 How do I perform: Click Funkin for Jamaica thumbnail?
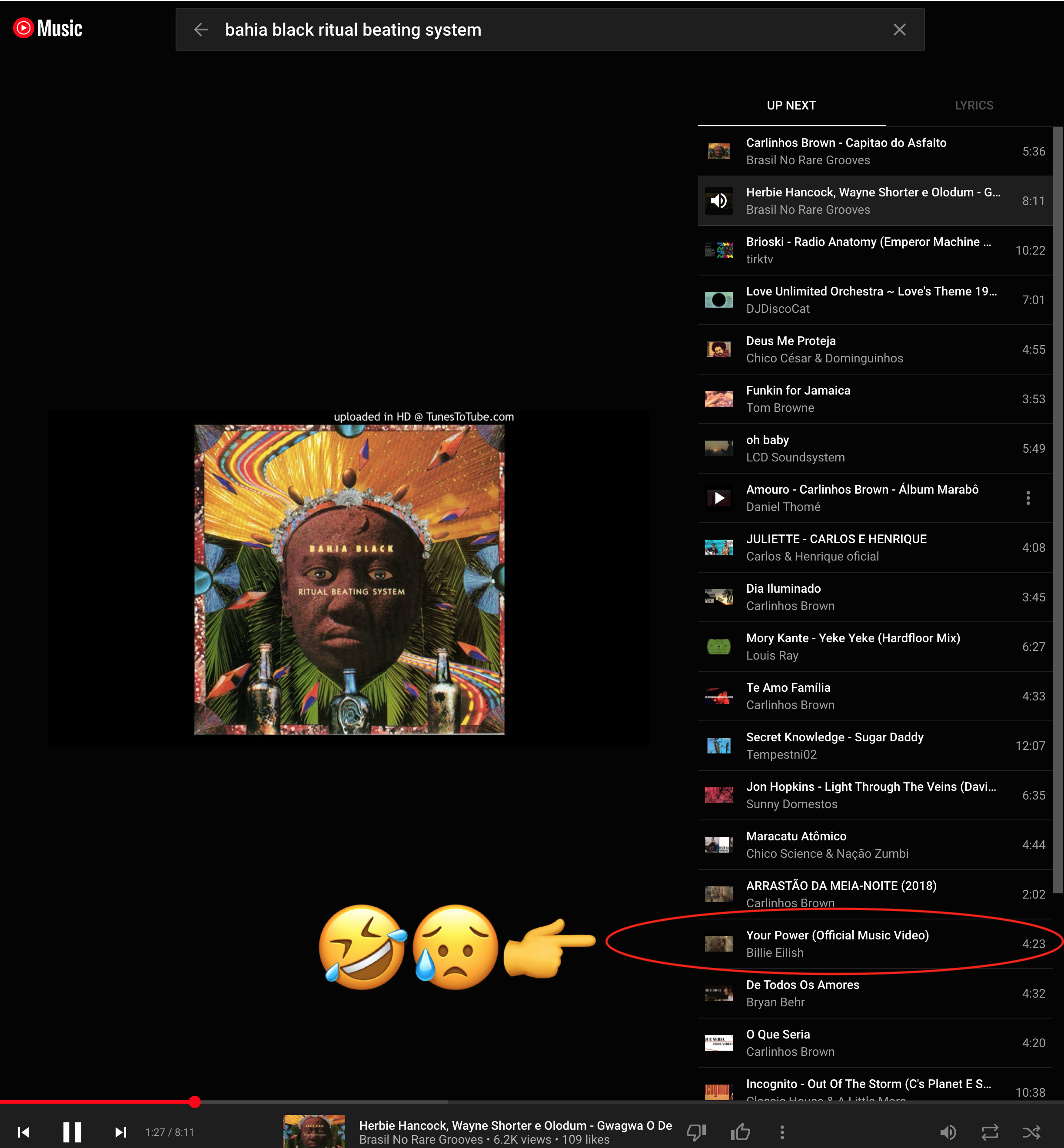click(x=718, y=399)
